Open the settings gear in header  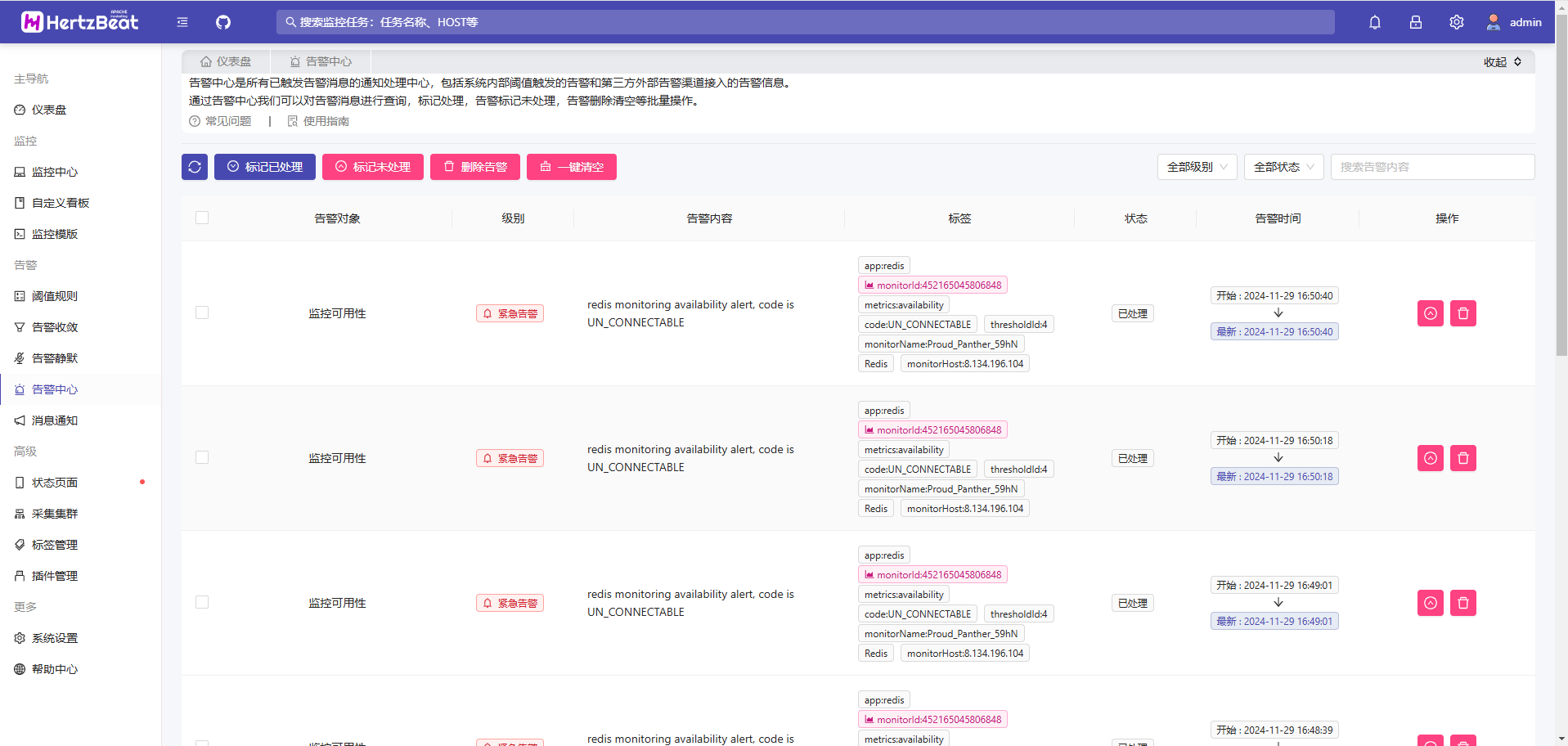[x=1456, y=22]
